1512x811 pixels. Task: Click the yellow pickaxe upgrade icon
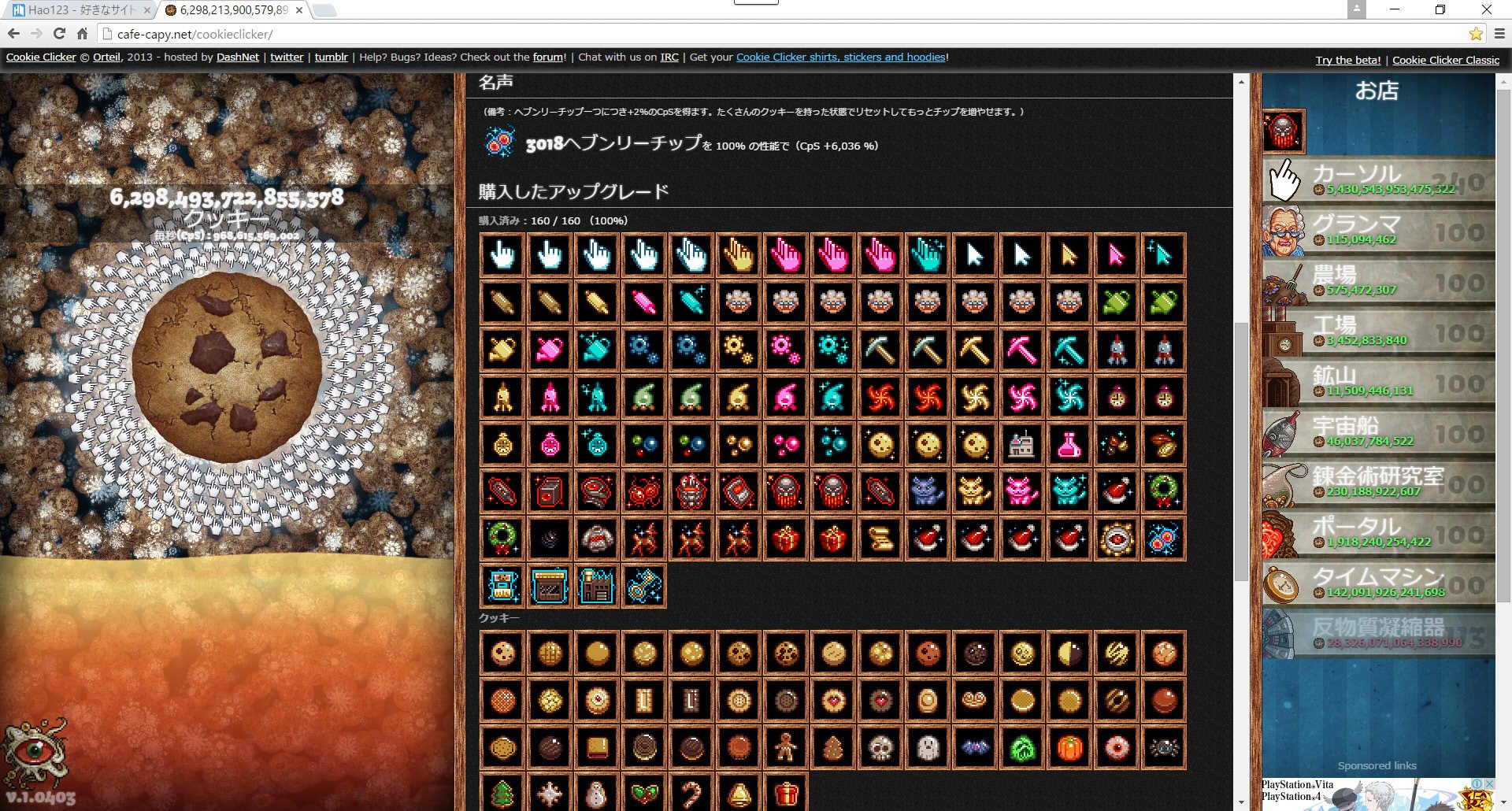click(x=975, y=350)
